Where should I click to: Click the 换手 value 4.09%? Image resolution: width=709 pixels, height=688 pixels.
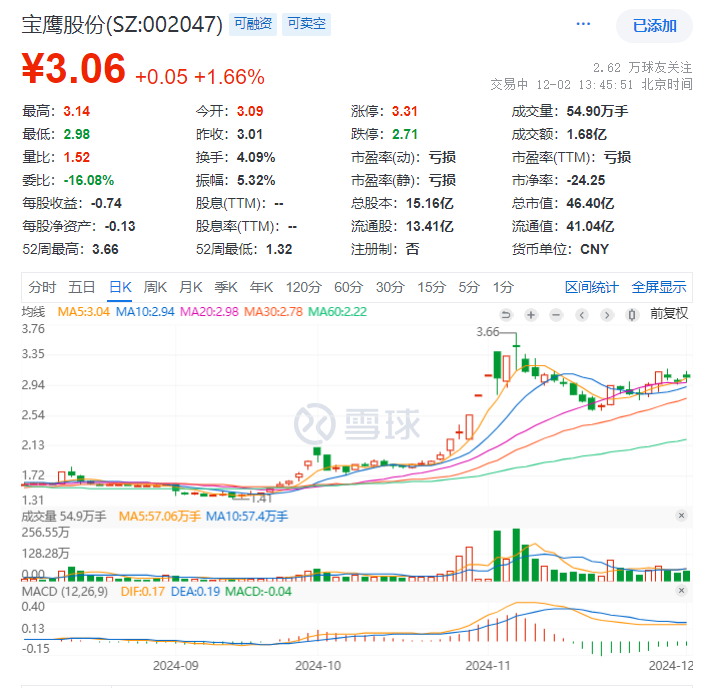tap(256, 157)
